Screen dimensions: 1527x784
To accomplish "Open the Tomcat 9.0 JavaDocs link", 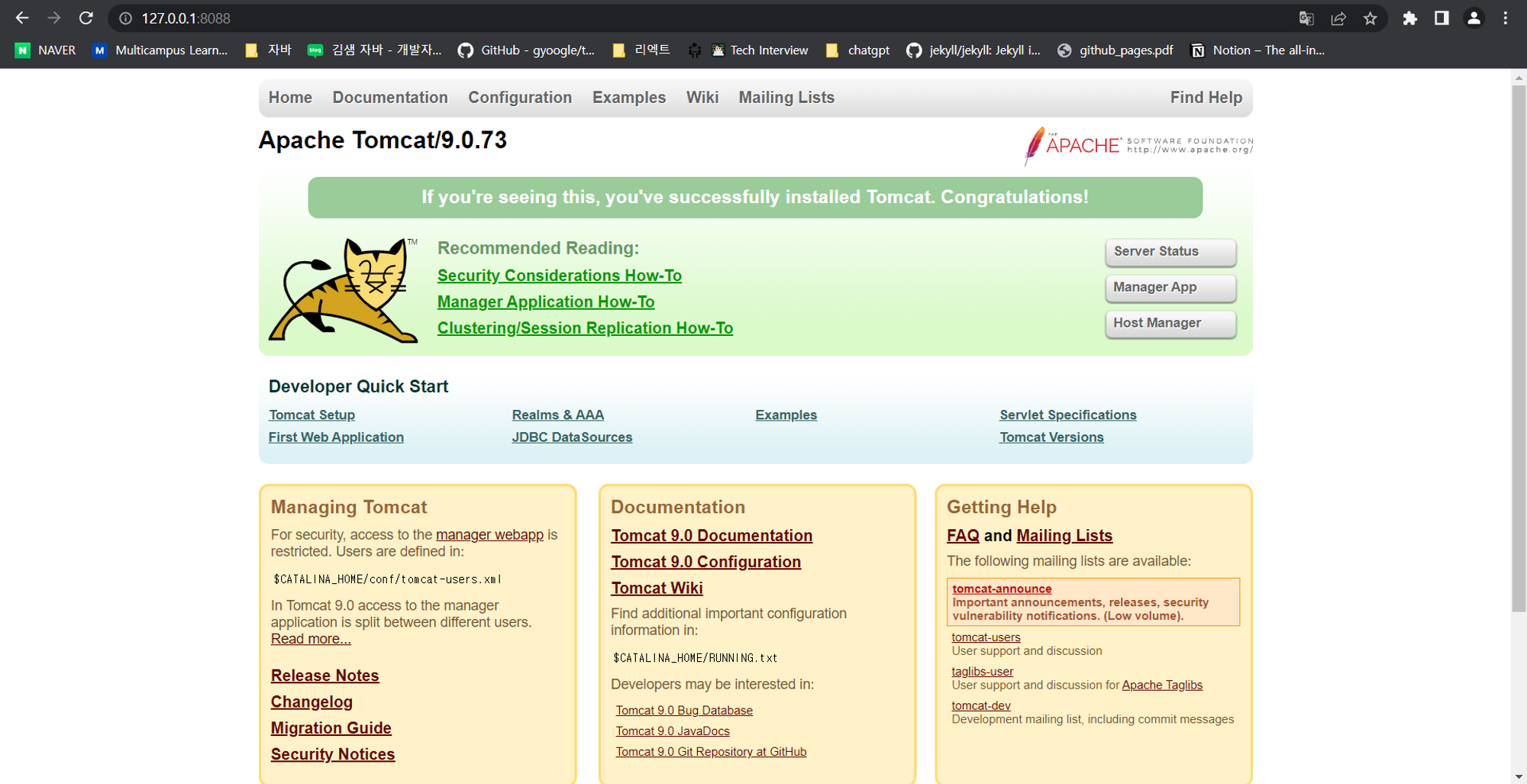I will point(673,731).
